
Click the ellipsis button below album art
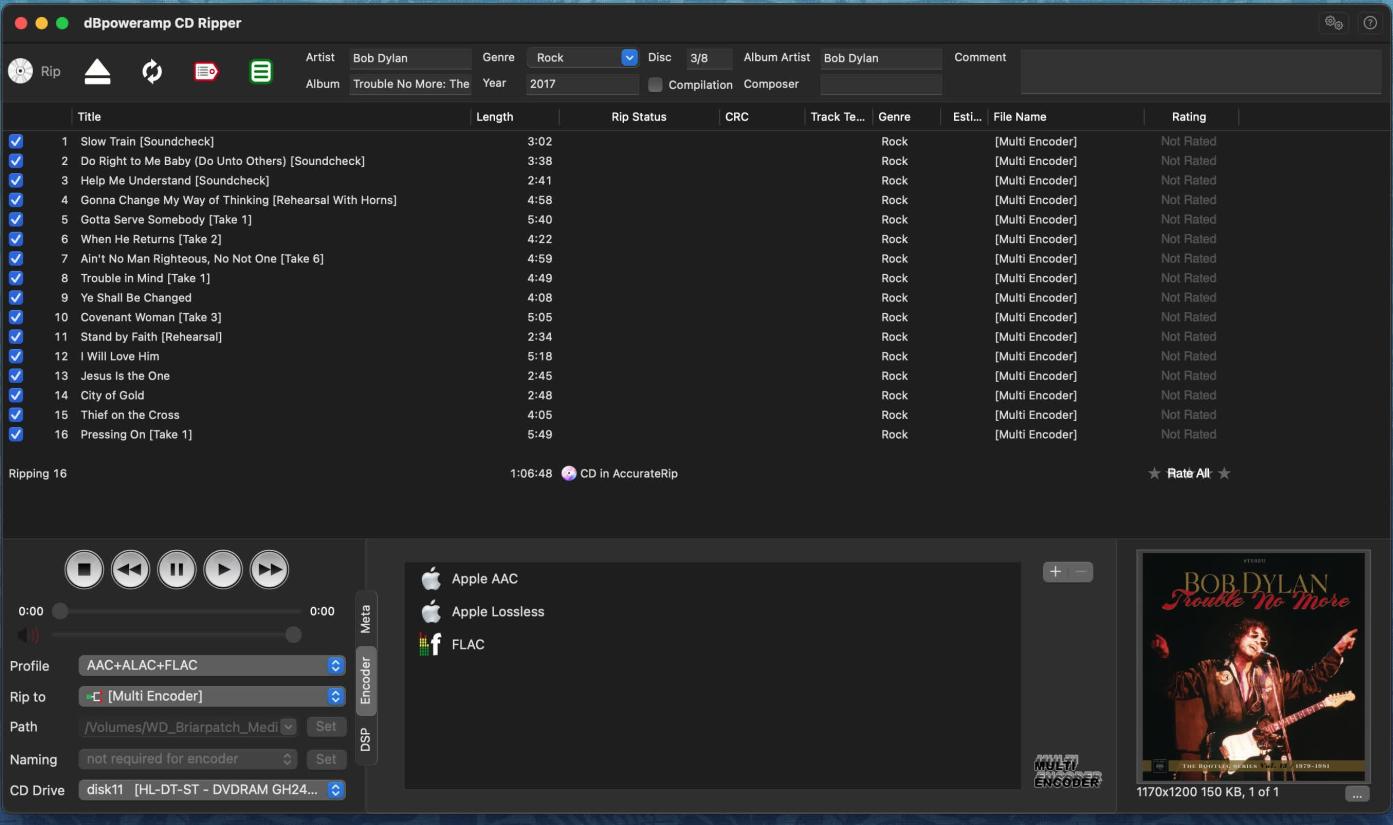(1357, 794)
